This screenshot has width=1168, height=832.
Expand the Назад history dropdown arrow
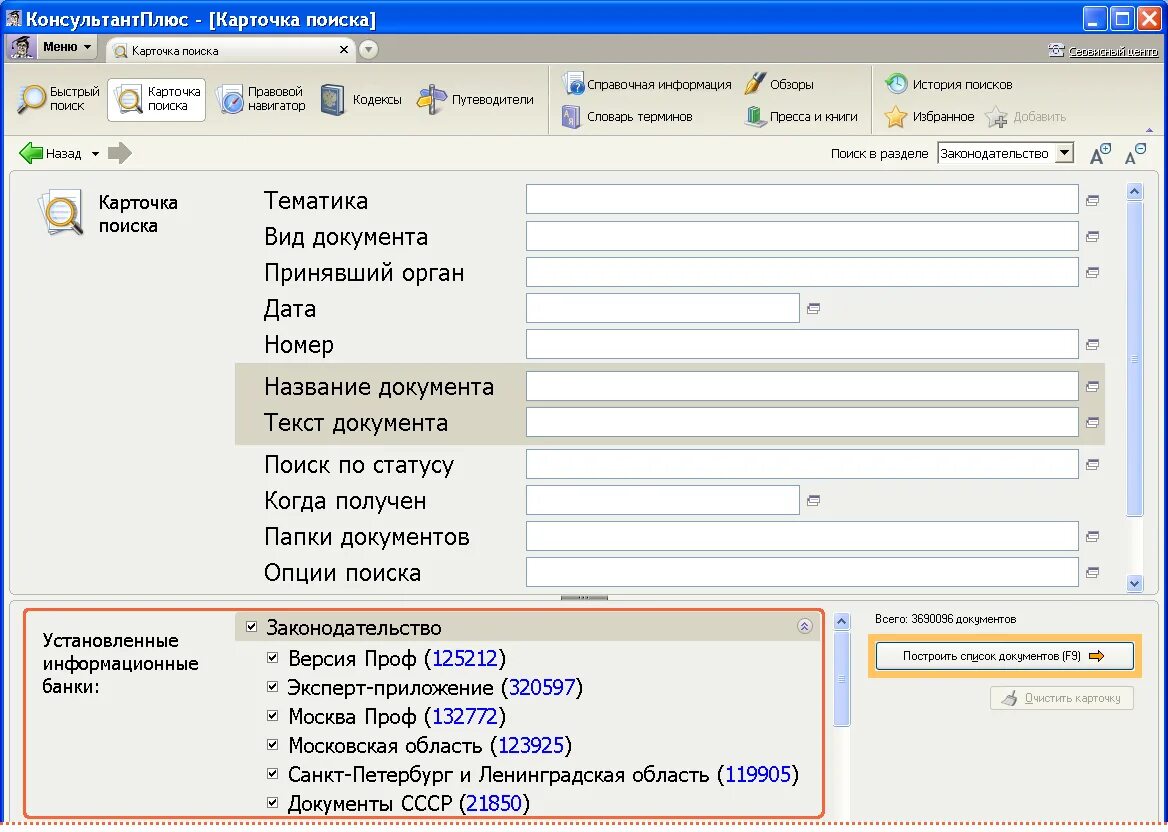(95, 154)
